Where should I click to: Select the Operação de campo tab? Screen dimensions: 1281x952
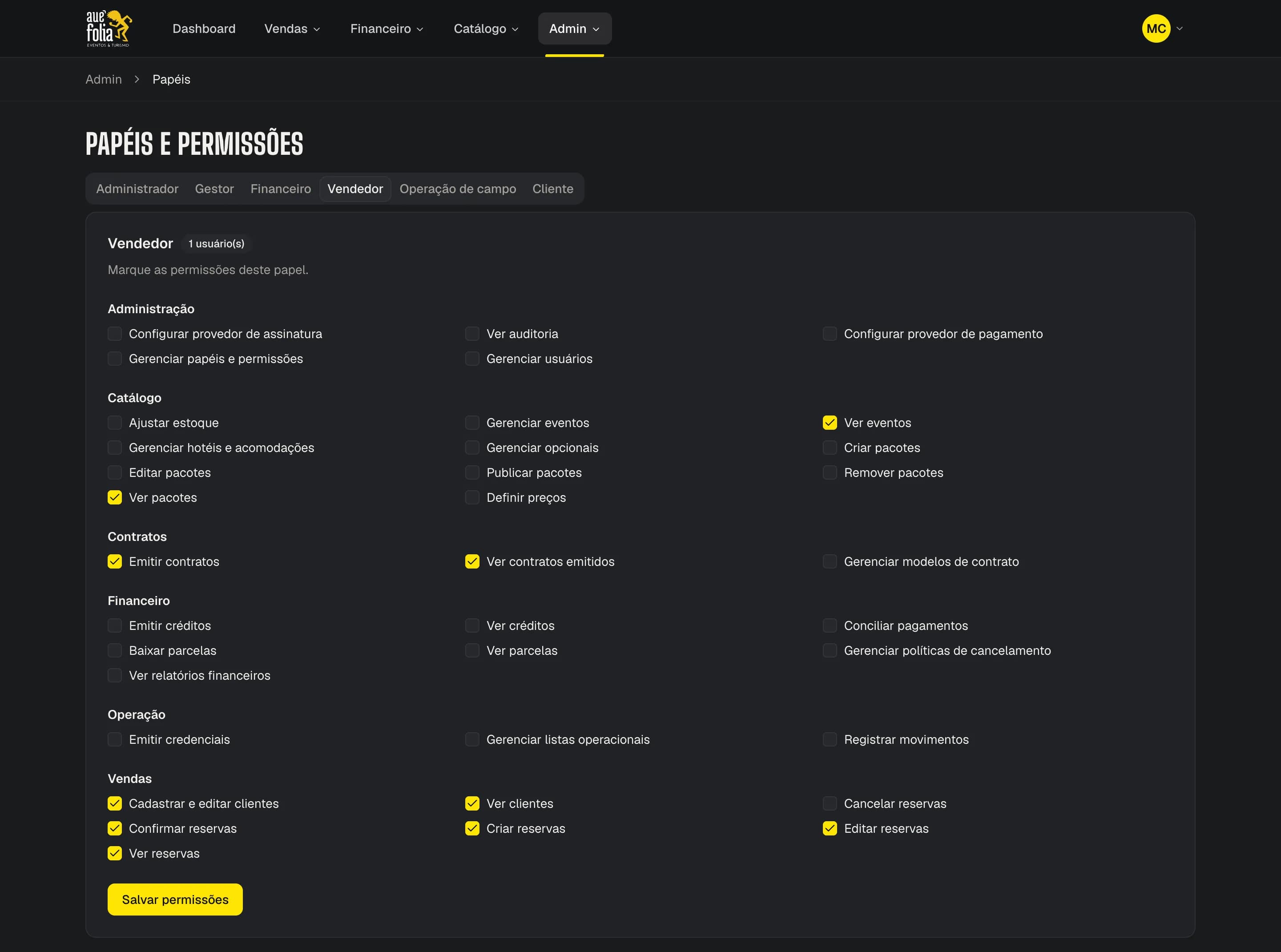[x=458, y=189]
